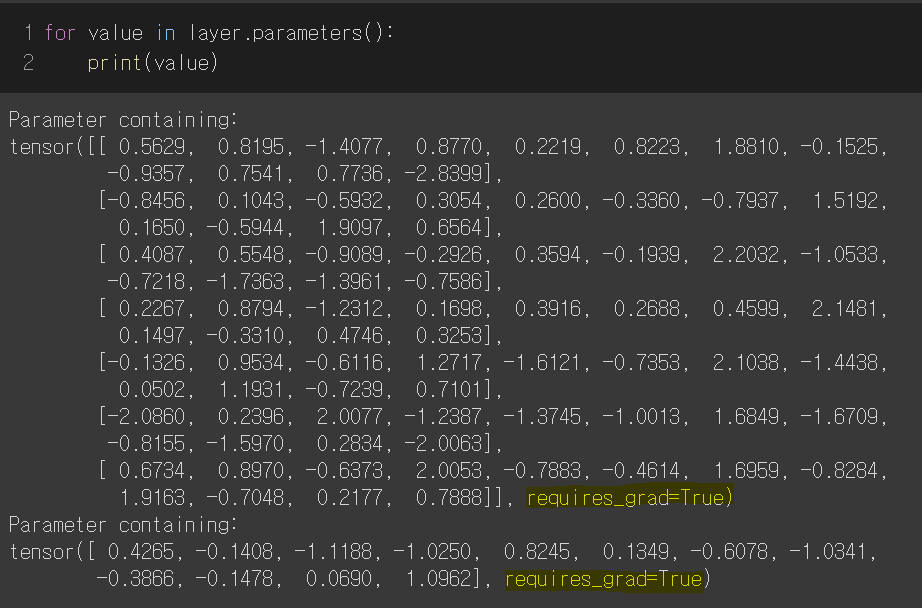Click the tensor value -1.7363

(245, 282)
